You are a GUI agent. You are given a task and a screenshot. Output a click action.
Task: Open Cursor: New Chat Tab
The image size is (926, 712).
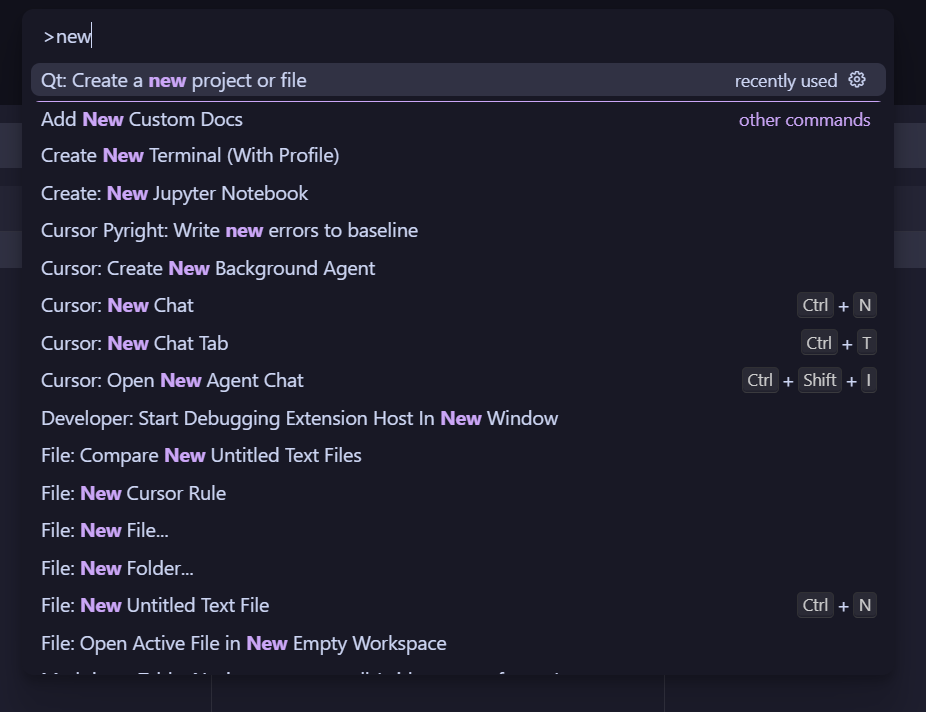click(135, 343)
